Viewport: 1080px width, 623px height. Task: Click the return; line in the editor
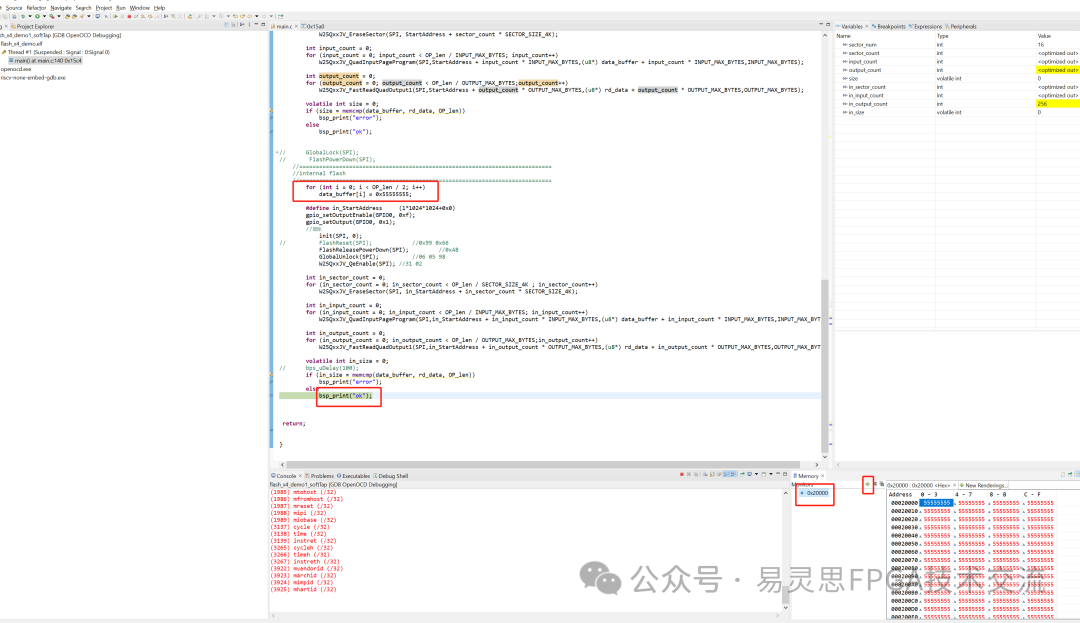click(293, 423)
